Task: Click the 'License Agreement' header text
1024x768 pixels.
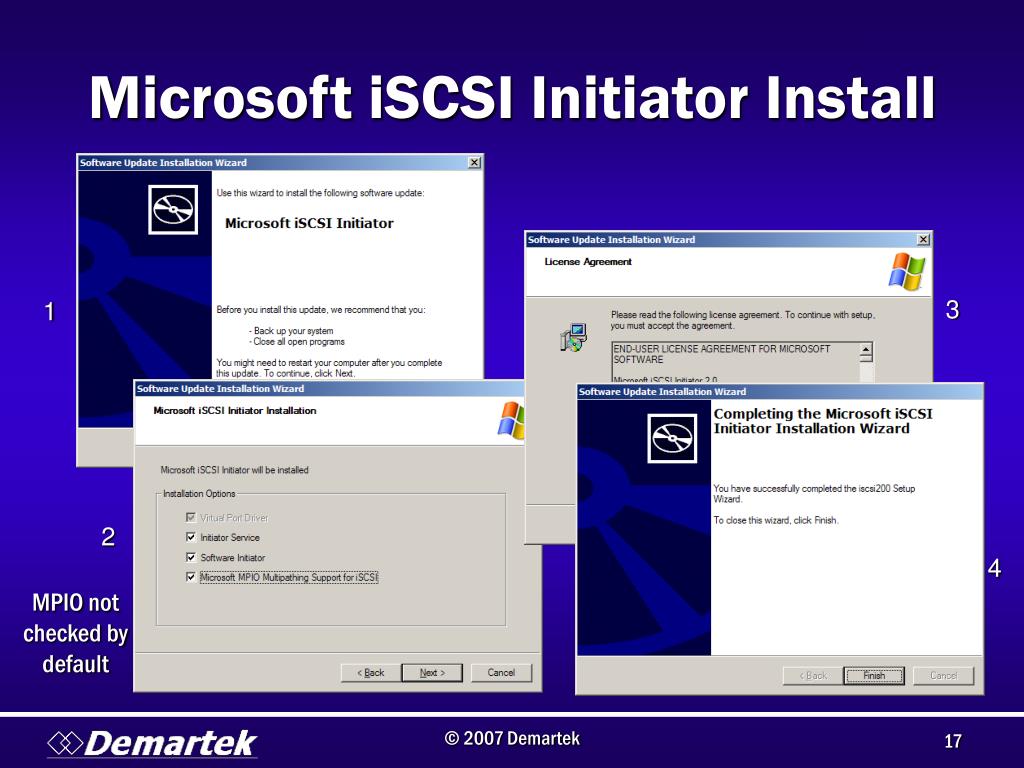Action: (588, 262)
